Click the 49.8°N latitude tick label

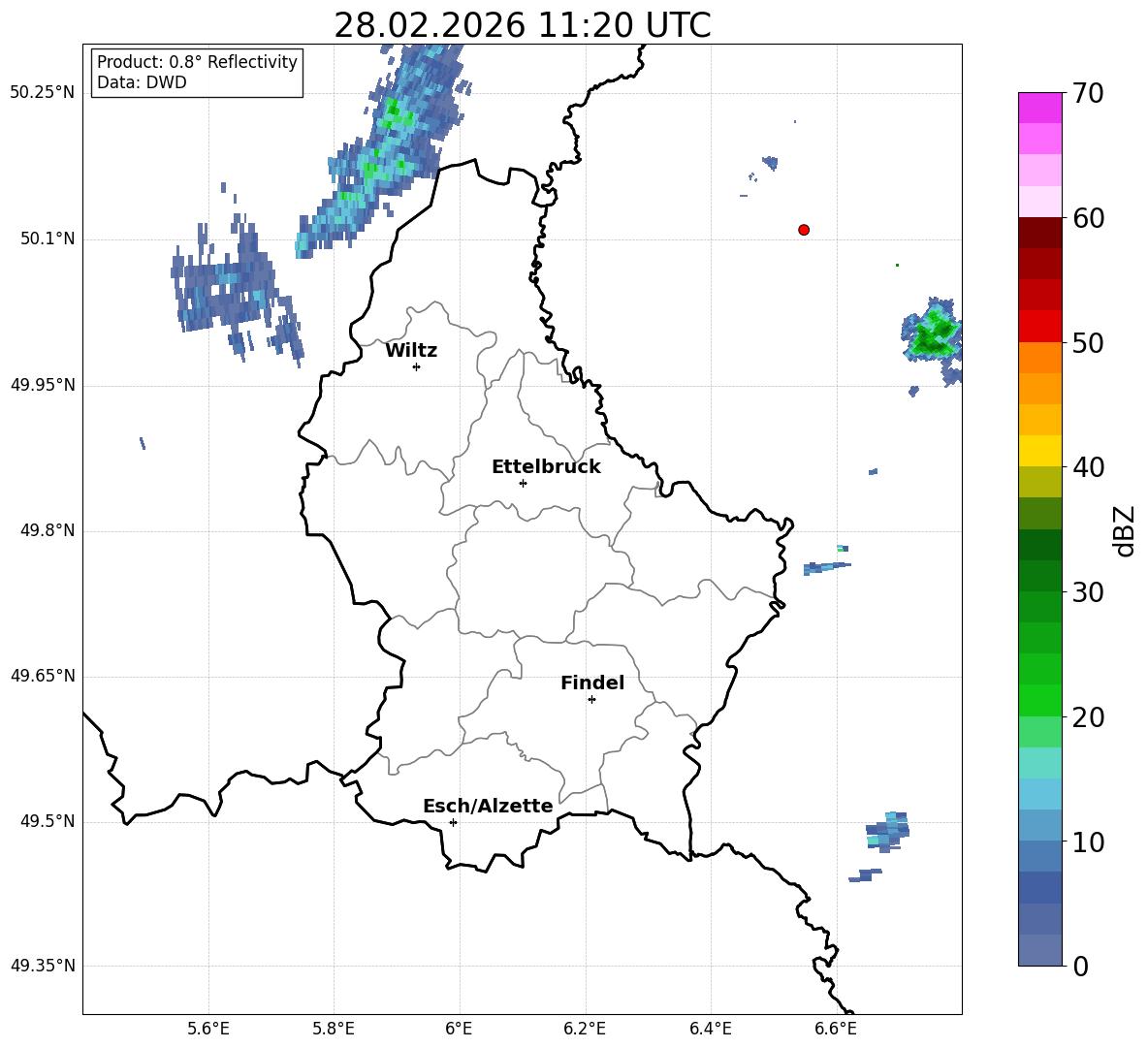(x=47, y=530)
